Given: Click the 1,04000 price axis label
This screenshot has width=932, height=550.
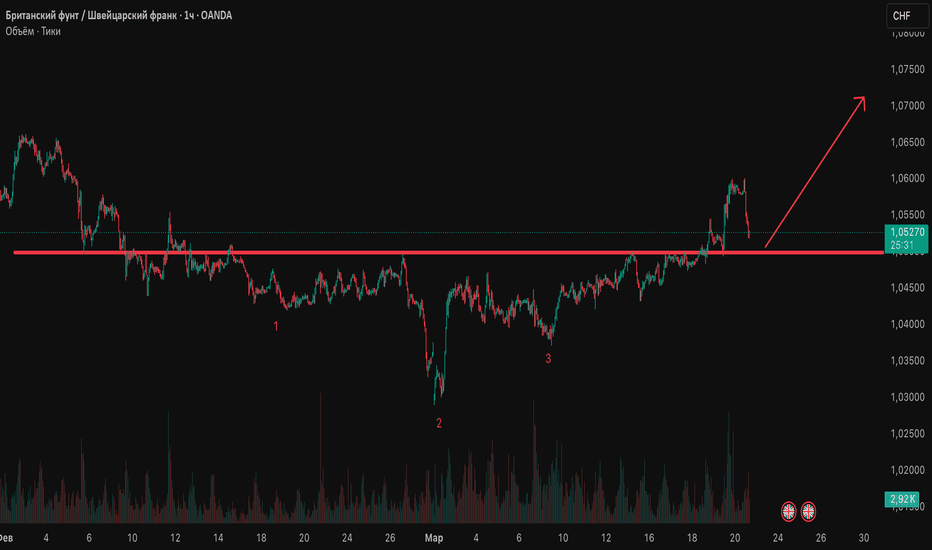Looking at the screenshot, I should 908,324.
